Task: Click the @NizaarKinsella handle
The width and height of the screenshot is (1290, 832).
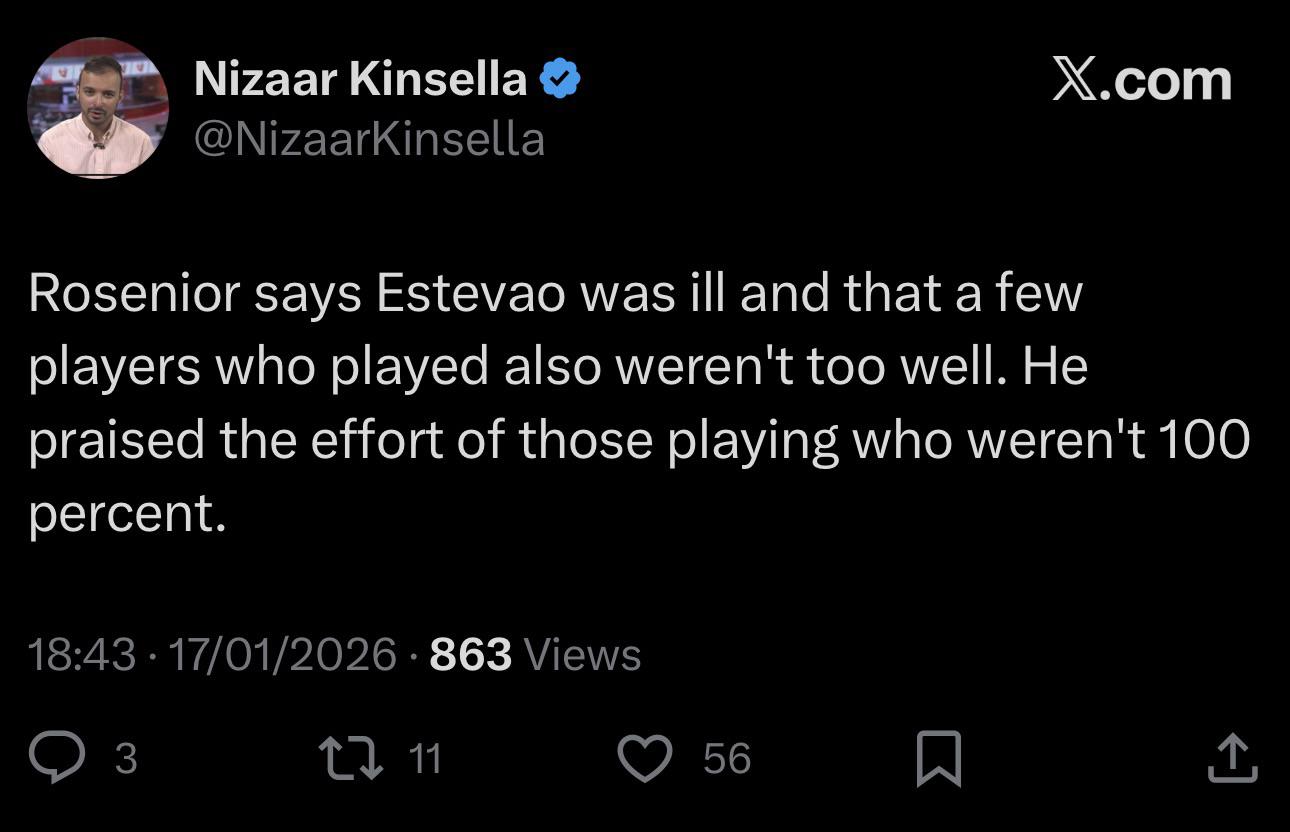Action: pos(369,139)
